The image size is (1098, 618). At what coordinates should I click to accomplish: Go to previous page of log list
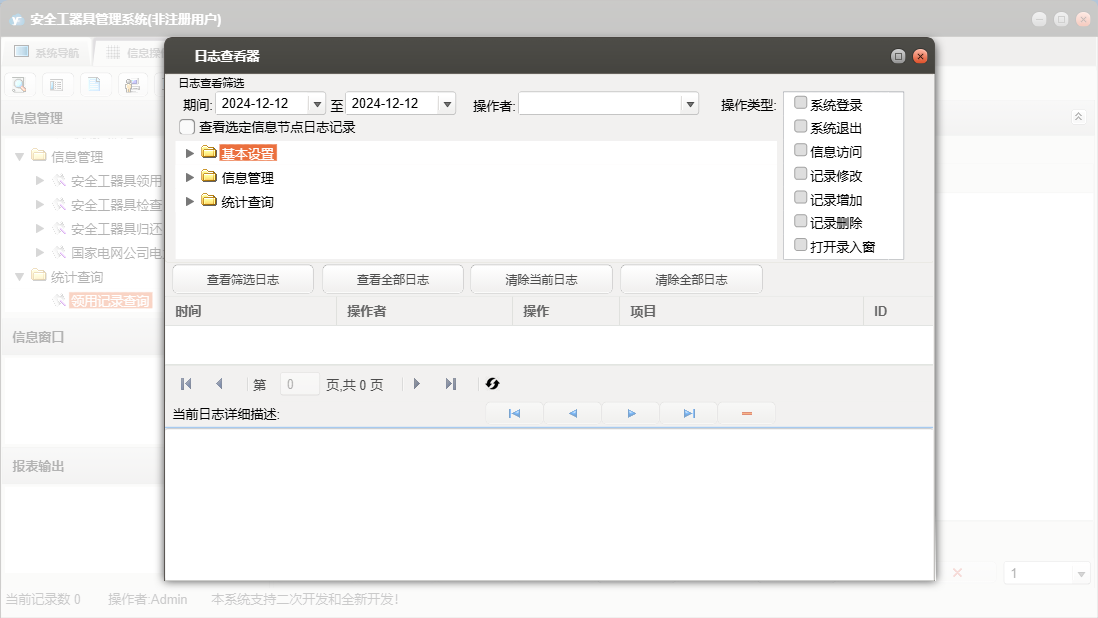coord(219,384)
